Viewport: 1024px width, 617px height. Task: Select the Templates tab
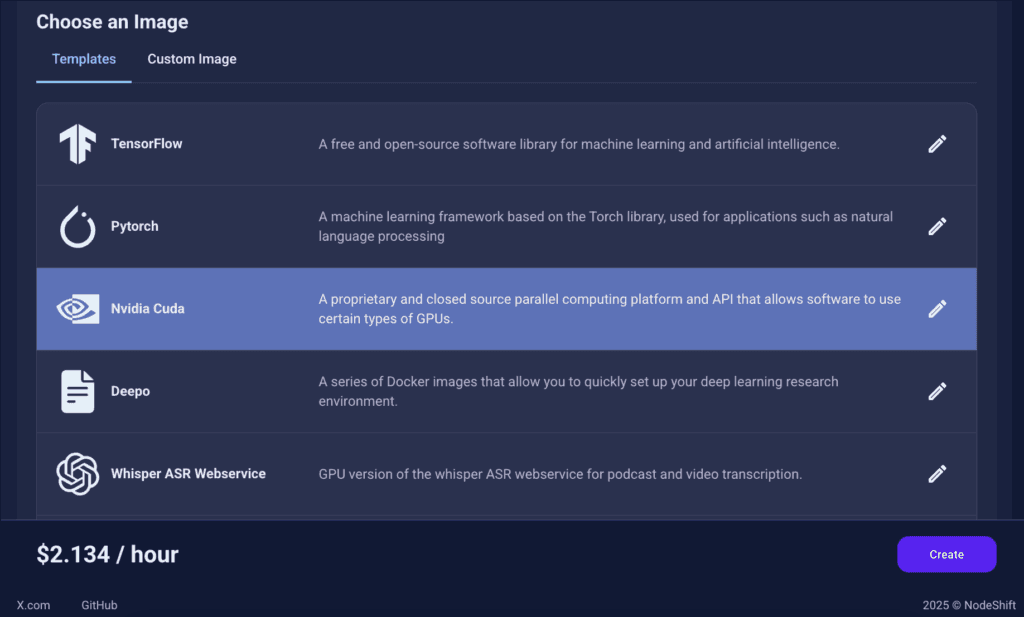pyautogui.click(x=84, y=59)
